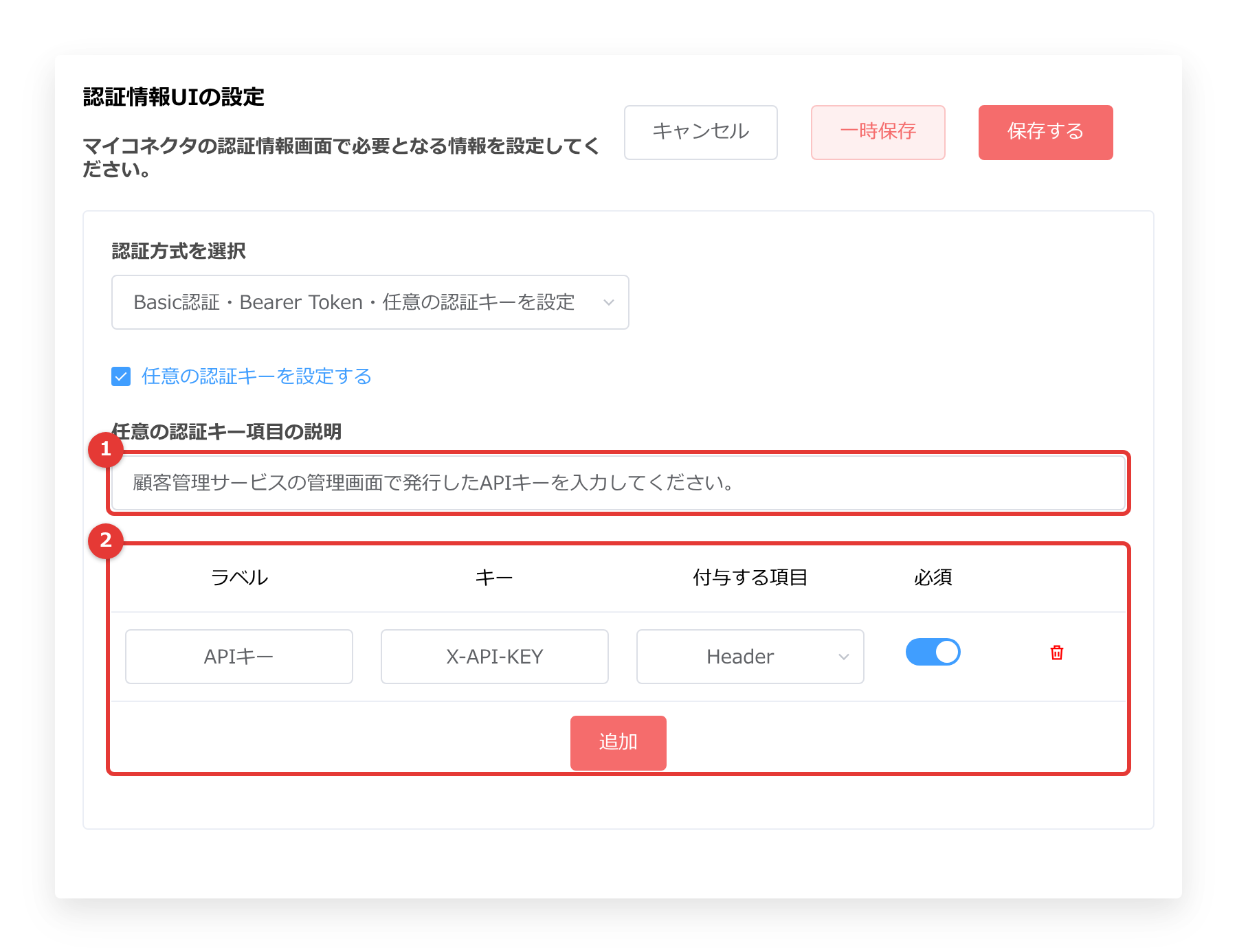This screenshot has width=1237, height=952.
Task: Click the キー column header
Action: [x=494, y=578]
